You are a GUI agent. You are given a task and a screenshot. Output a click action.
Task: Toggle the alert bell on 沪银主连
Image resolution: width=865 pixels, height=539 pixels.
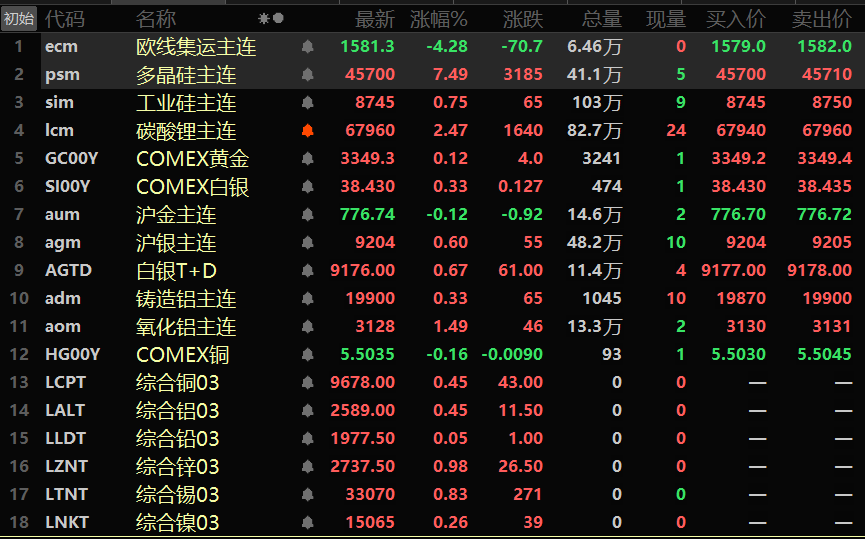(307, 243)
